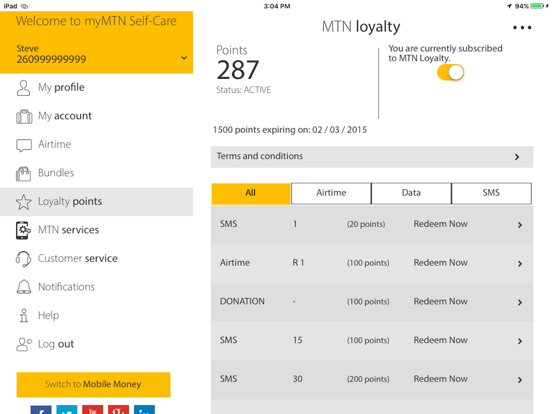The image size is (552, 414).
Task: Expand the Steve account dropdown arrow
Action: (184, 58)
